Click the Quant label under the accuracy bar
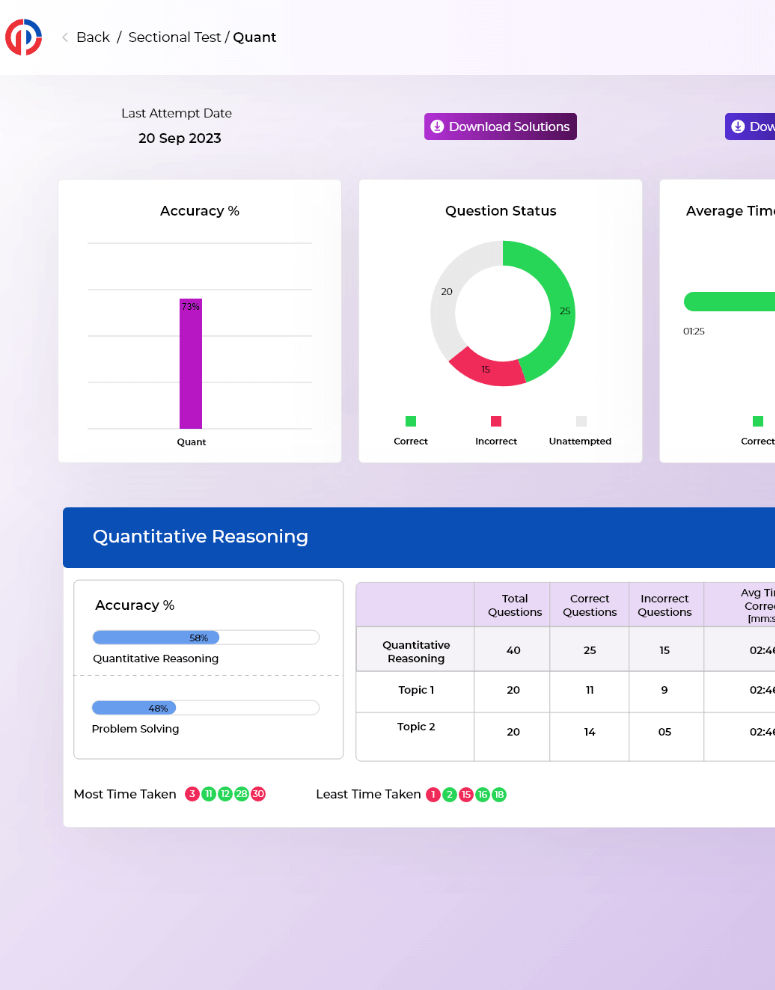775x990 pixels. point(191,442)
